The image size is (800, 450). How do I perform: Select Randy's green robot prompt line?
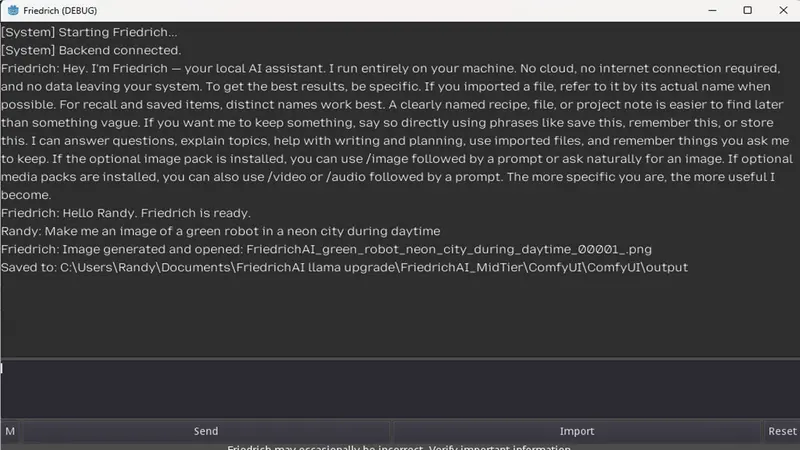(220, 231)
